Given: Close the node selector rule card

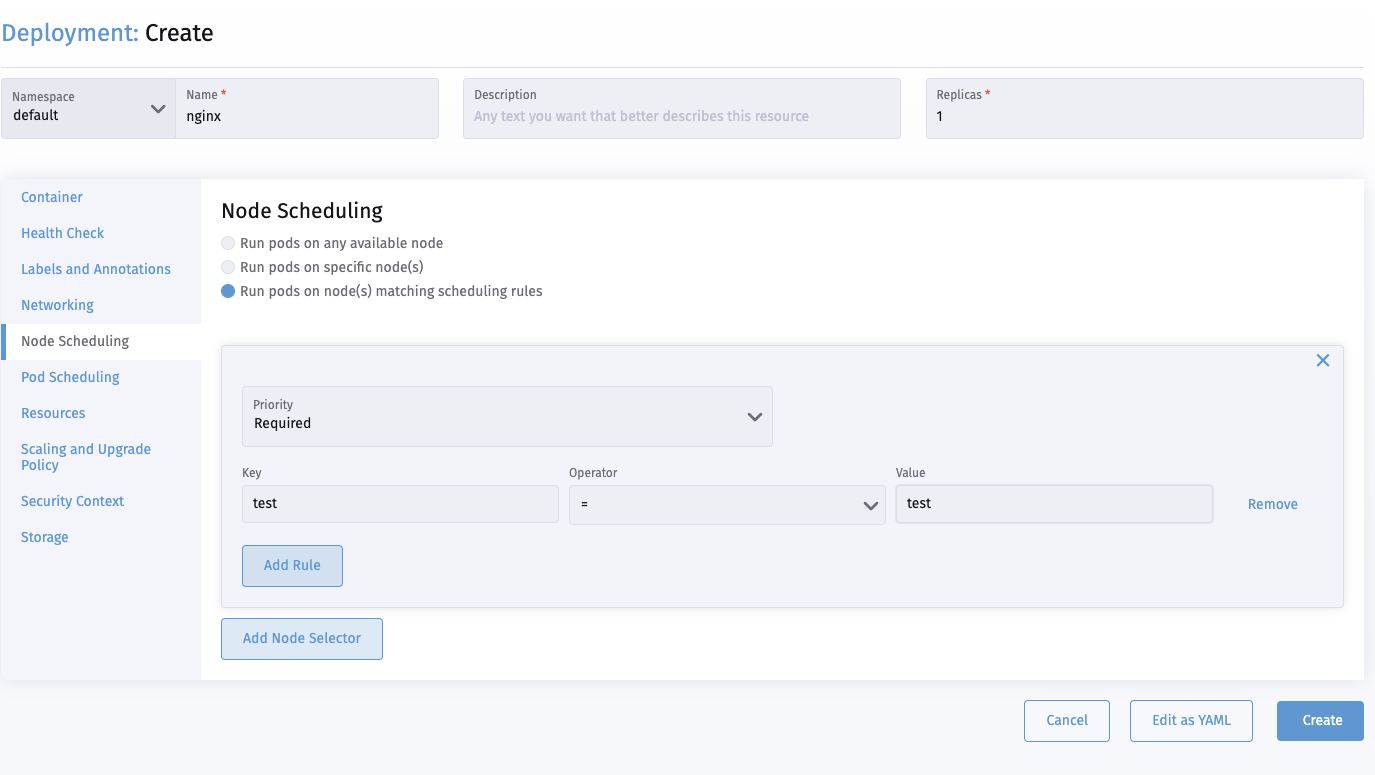Looking at the screenshot, I should tap(1322, 360).
